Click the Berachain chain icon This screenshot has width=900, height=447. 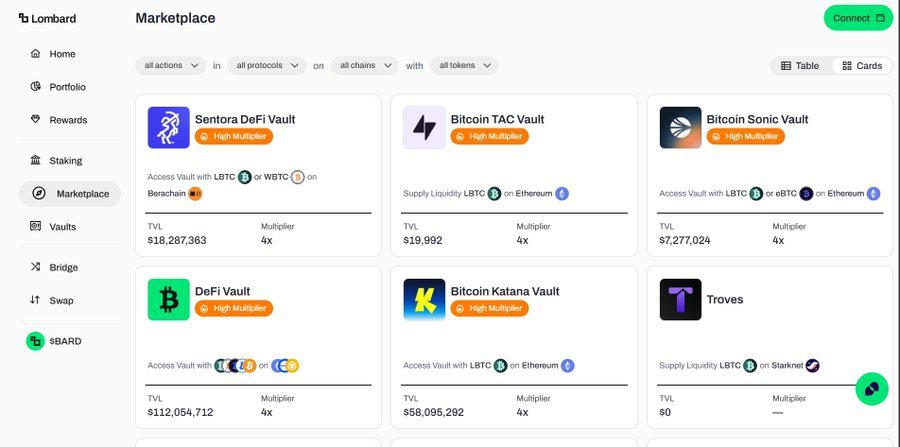point(195,193)
